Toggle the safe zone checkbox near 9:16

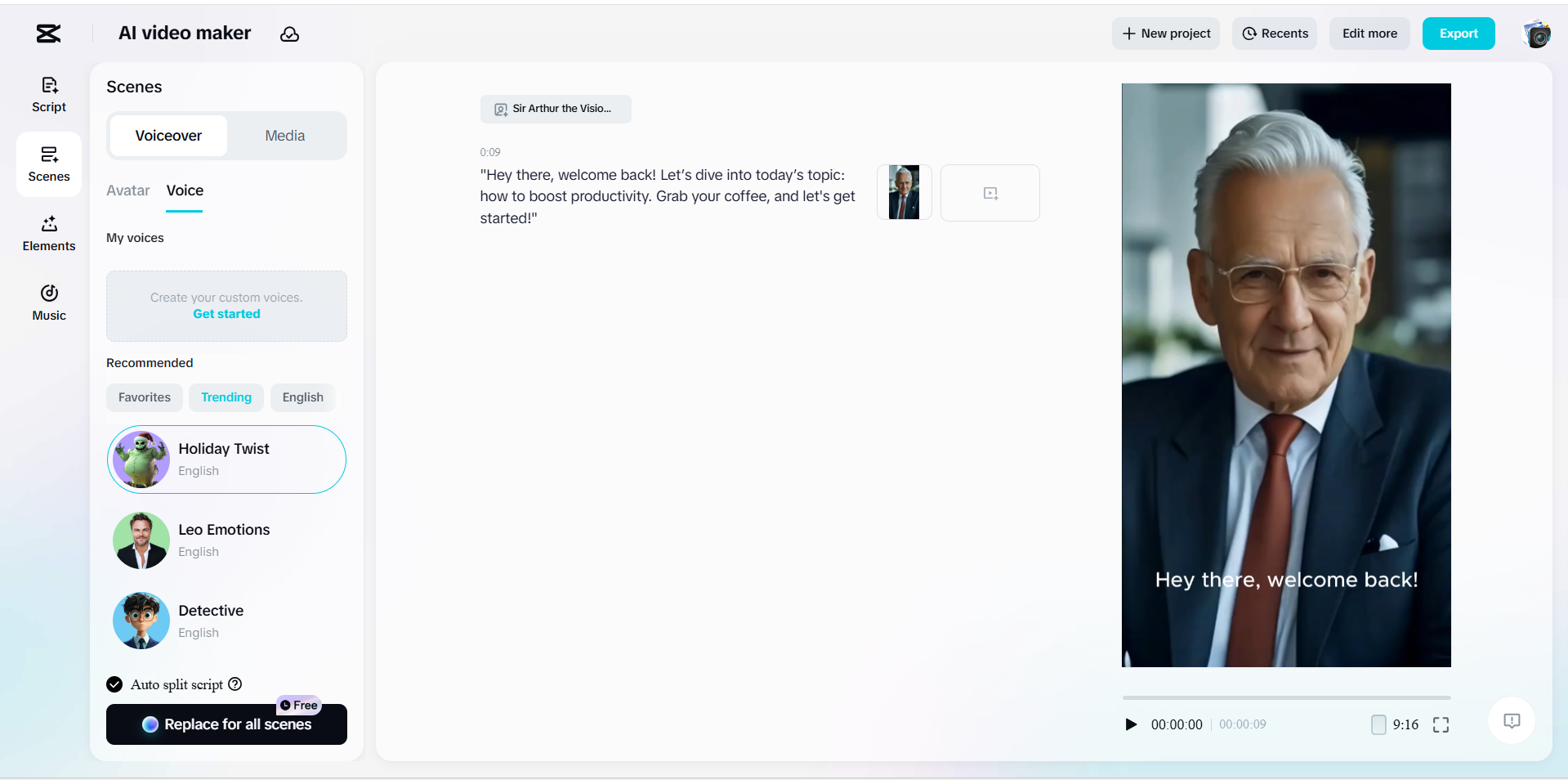1378,724
